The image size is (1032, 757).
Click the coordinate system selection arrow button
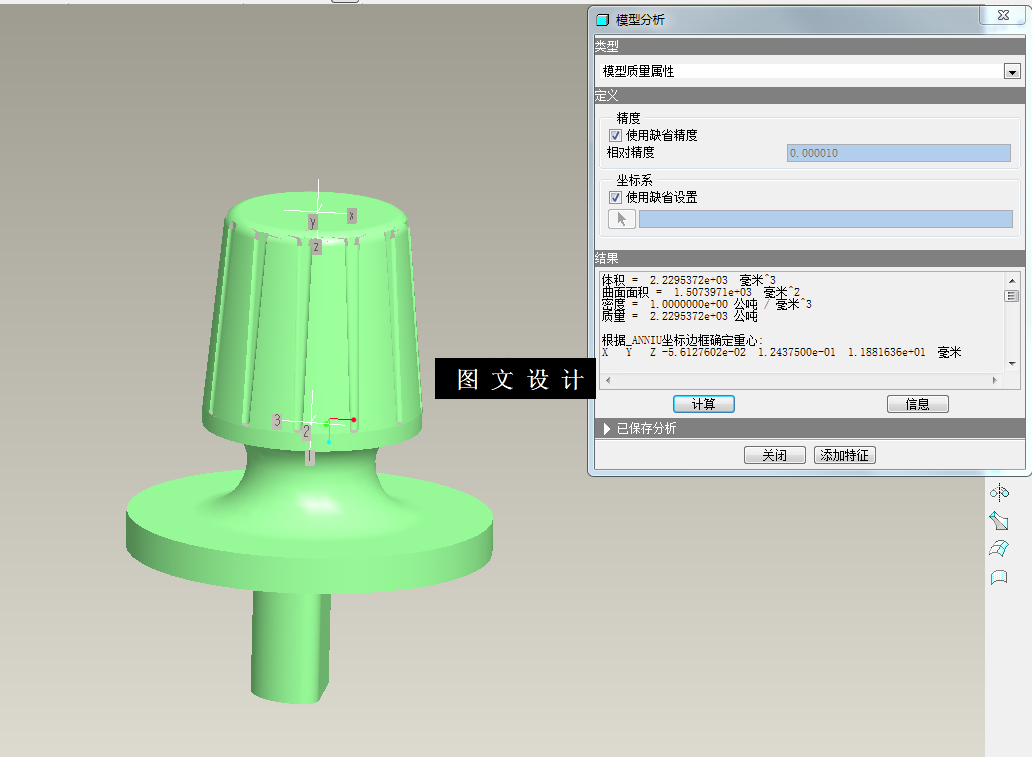(621, 219)
